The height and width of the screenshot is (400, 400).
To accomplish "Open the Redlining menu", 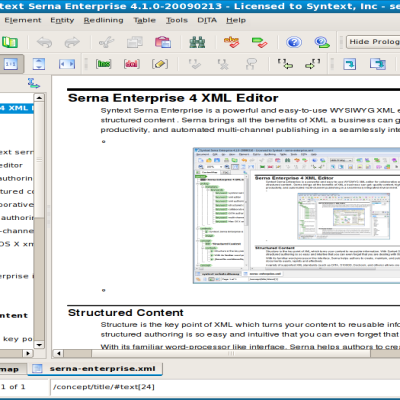I will tap(103, 20).
